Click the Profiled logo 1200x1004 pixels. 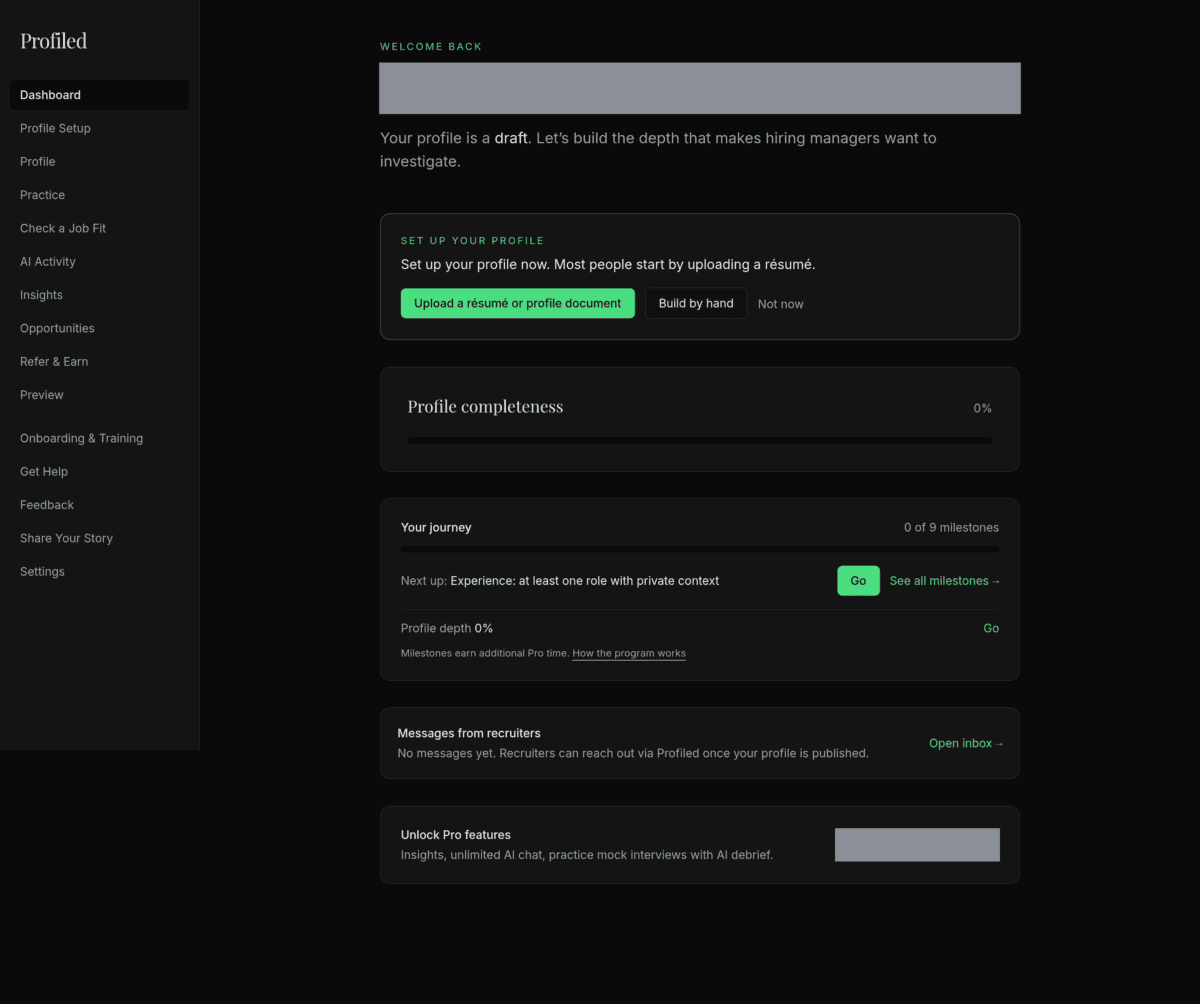(x=53, y=41)
